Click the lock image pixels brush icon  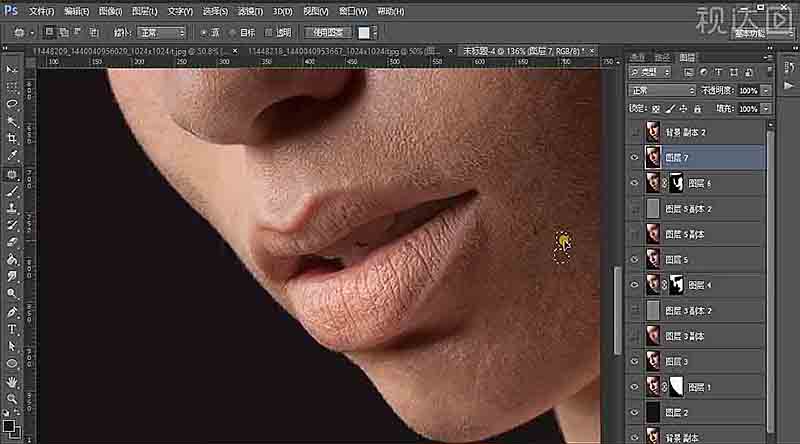(670, 109)
